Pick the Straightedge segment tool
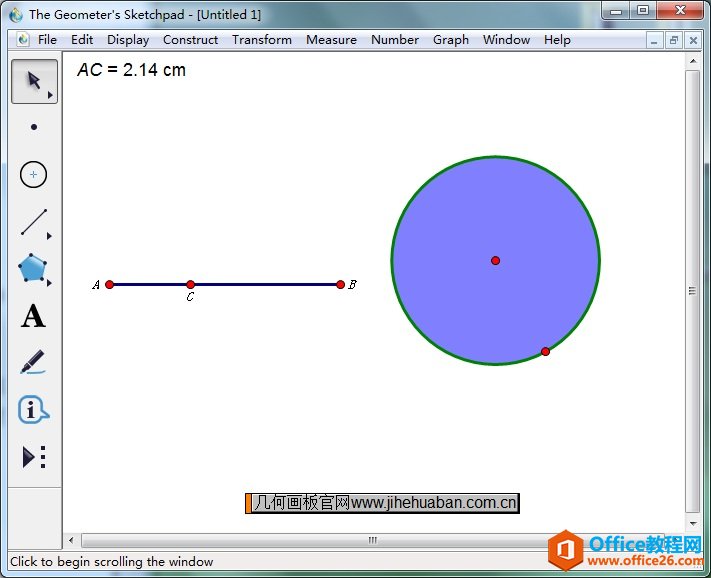This screenshot has width=711, height=578. point(33,222)
